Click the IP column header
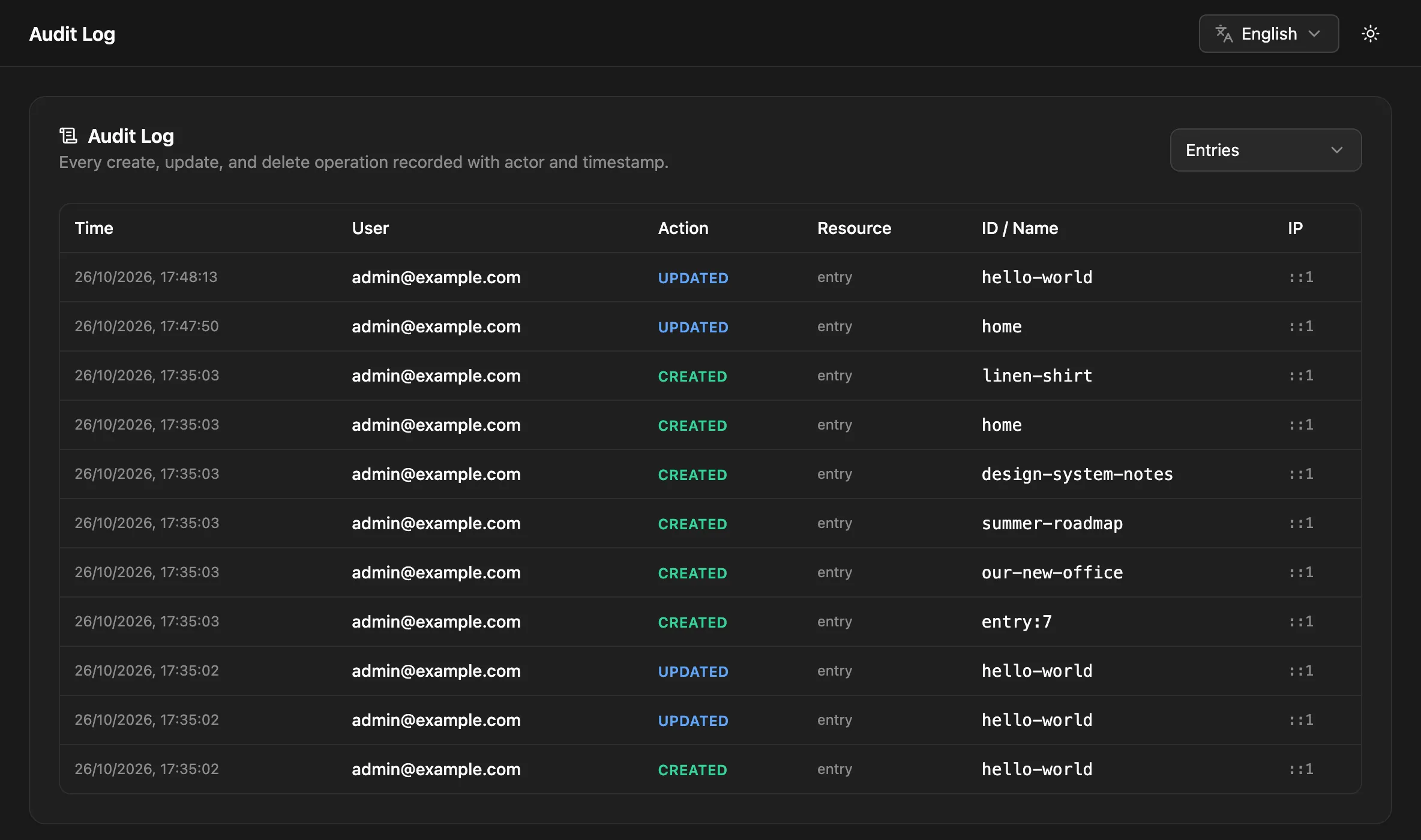The image size is (1421, 840). pyautogui.click(x=1295, y=228)
